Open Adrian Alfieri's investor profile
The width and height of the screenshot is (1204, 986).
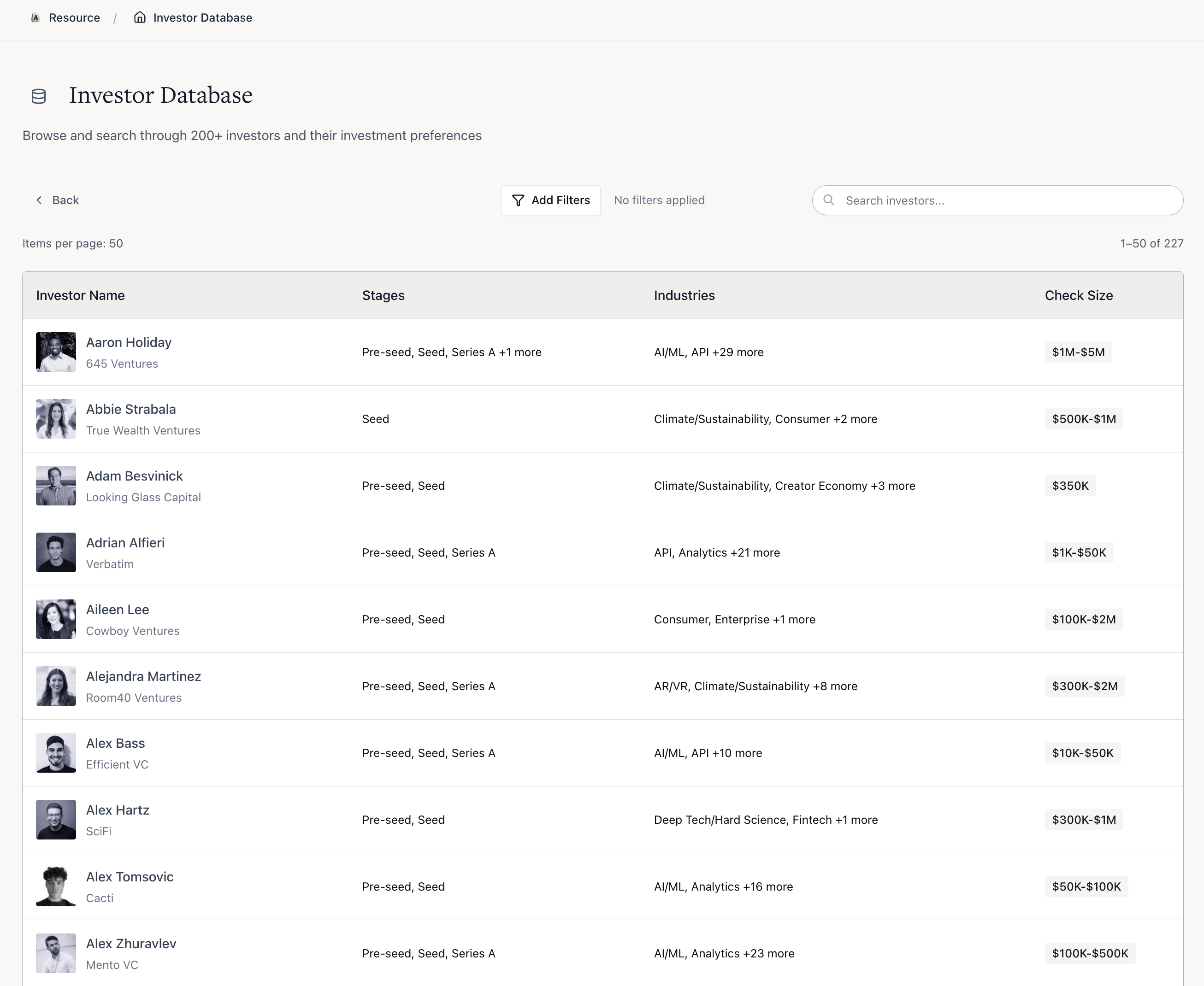click(x=125, y=542)
